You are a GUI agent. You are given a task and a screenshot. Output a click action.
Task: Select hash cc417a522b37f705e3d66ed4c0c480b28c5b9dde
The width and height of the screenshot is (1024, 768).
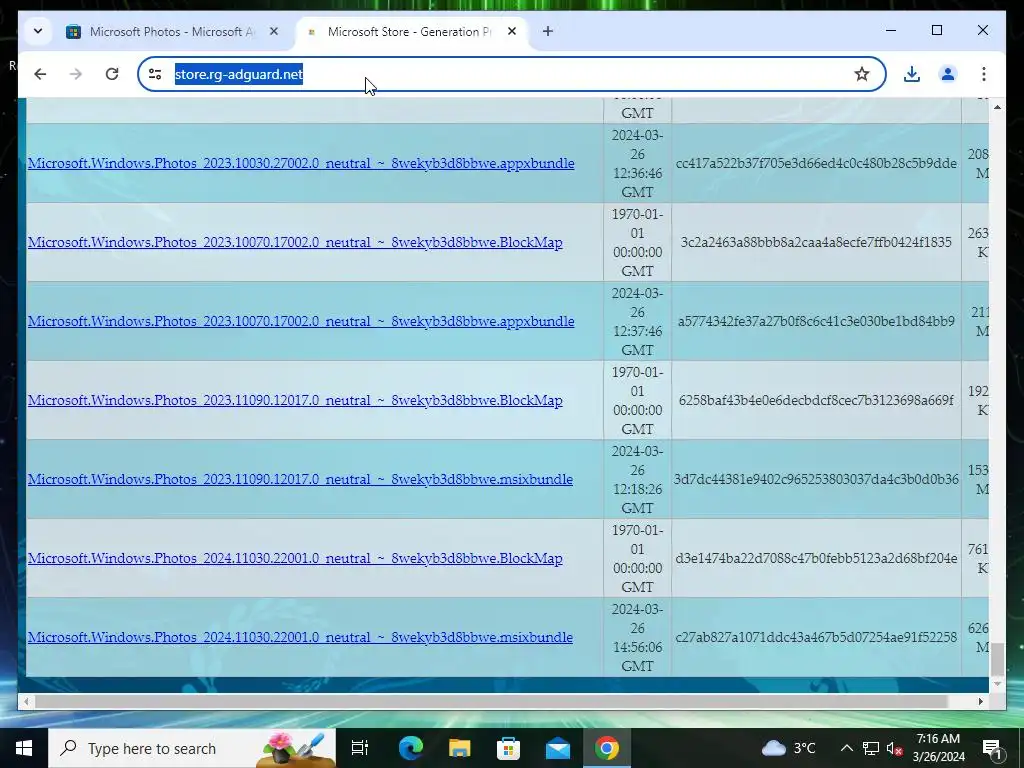816,163
